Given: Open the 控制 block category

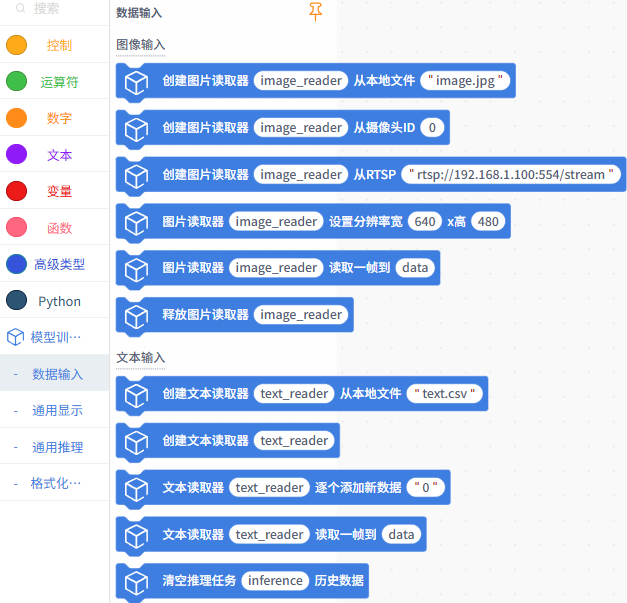Looking at the screenshot, I should (58, 45).
